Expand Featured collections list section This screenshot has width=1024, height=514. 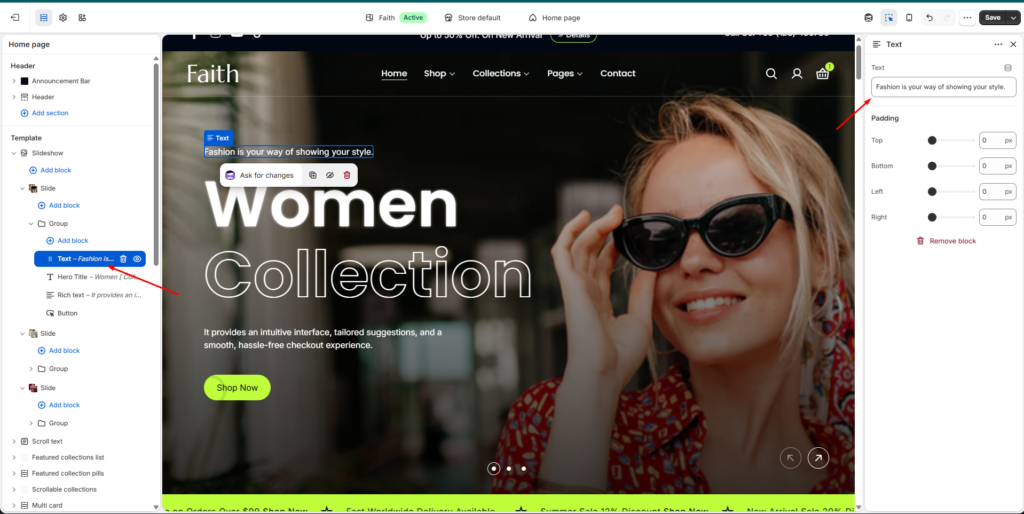point(14,457)
